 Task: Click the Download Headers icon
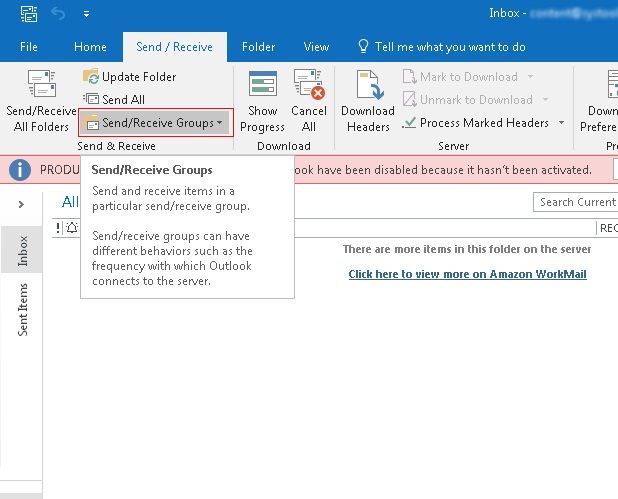point(368,84)
